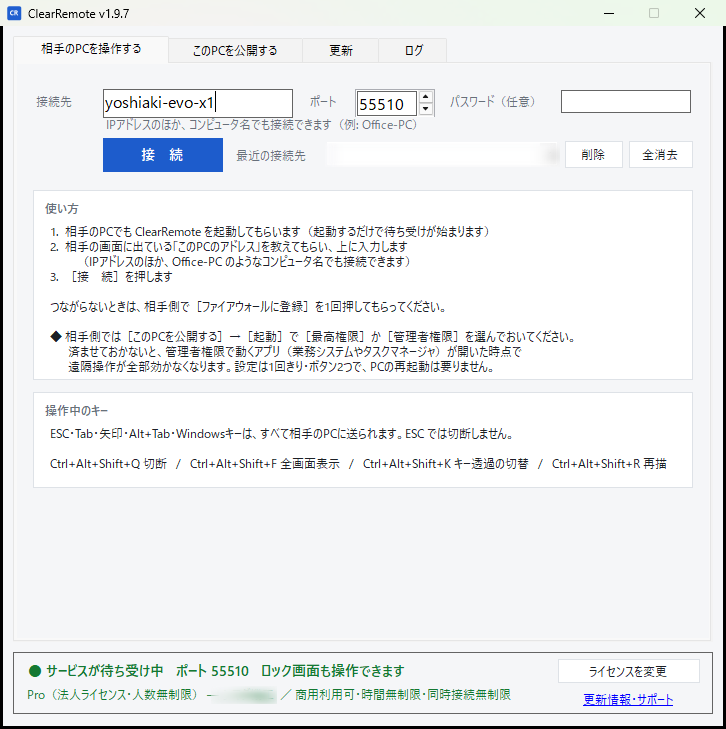Click the IPアドレスのほか hint text under address field

click(262, 125)
